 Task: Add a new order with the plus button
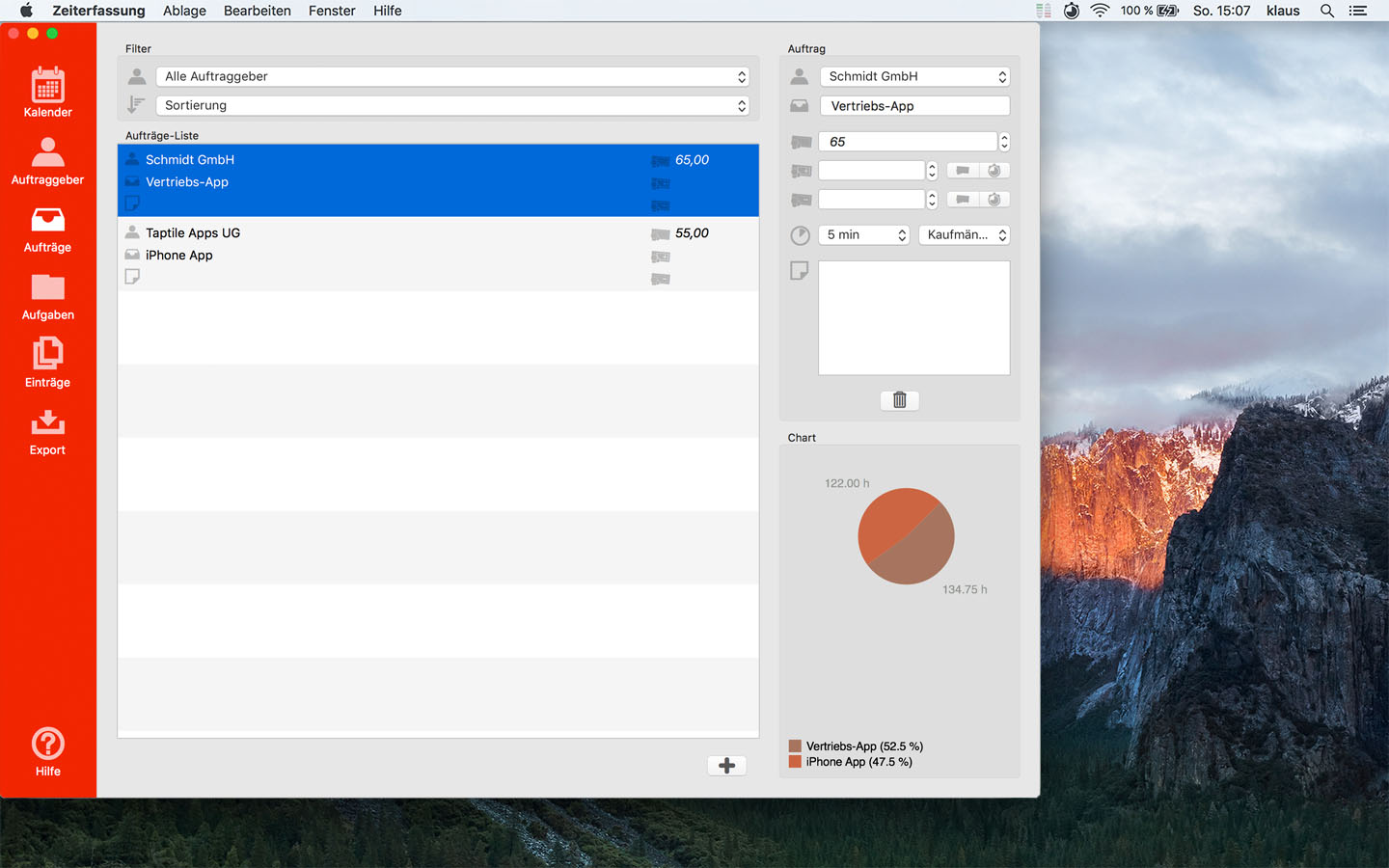click(x=727, y=766)
